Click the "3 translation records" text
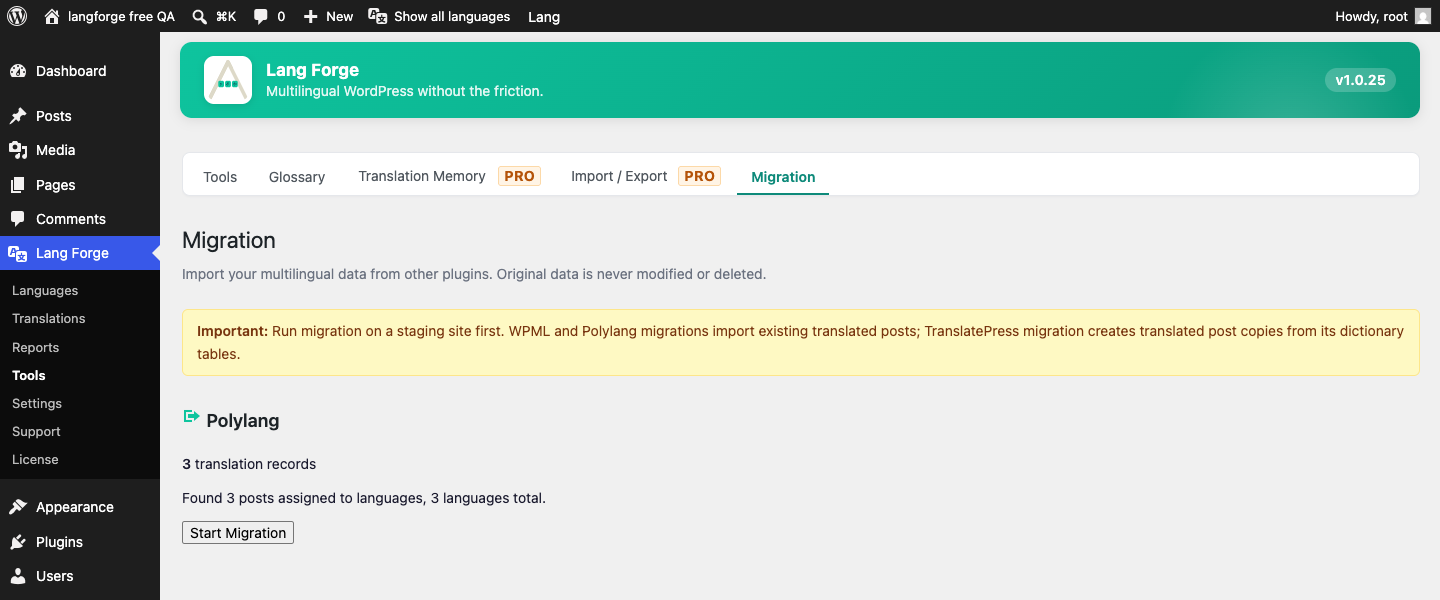 pyautogui.click(x=249, y=464)
